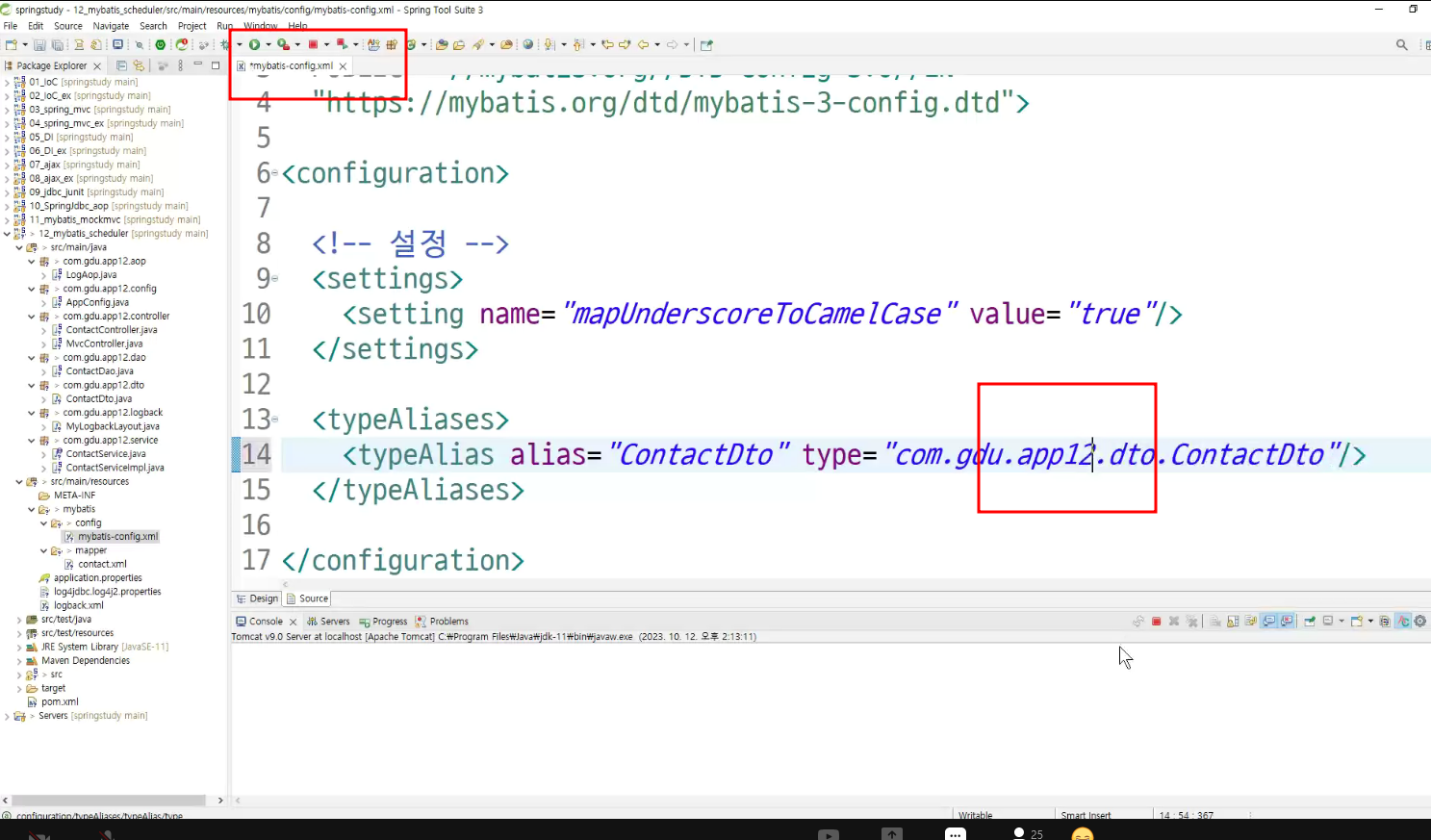Select logback.xml in the resources folder
The height and width of the screenshot is (840, 1431).
tap(78, 606)
